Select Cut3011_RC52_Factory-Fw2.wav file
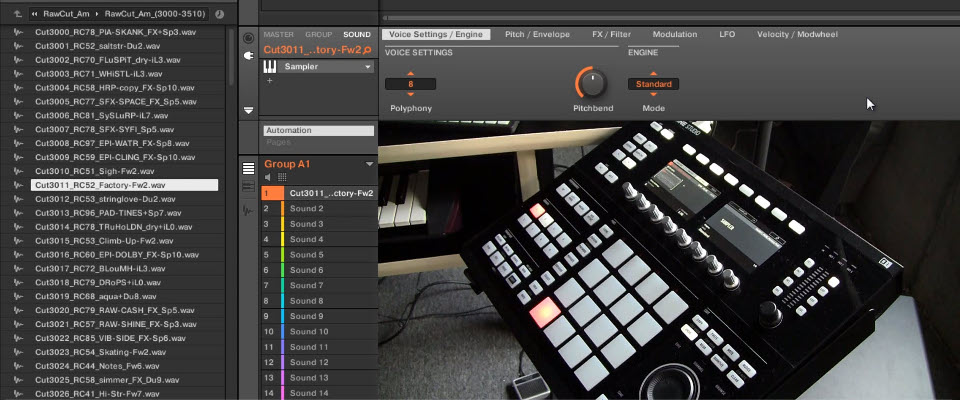This screenshot has width=960, height=400. coord(124,185)
